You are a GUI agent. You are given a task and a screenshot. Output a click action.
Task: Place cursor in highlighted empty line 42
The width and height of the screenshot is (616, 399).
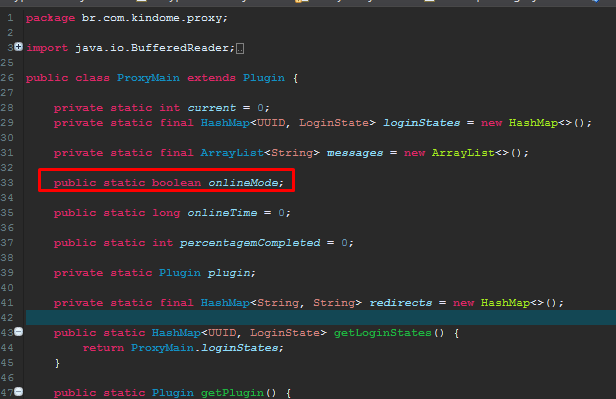(x=321, y=317)
